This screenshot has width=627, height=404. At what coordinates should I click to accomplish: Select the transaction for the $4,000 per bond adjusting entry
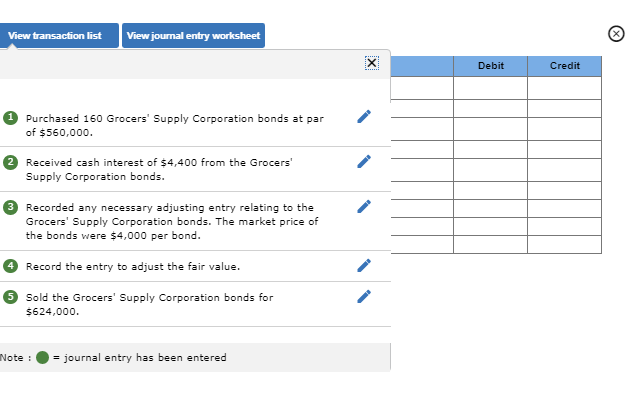click(x=170, y=222)
